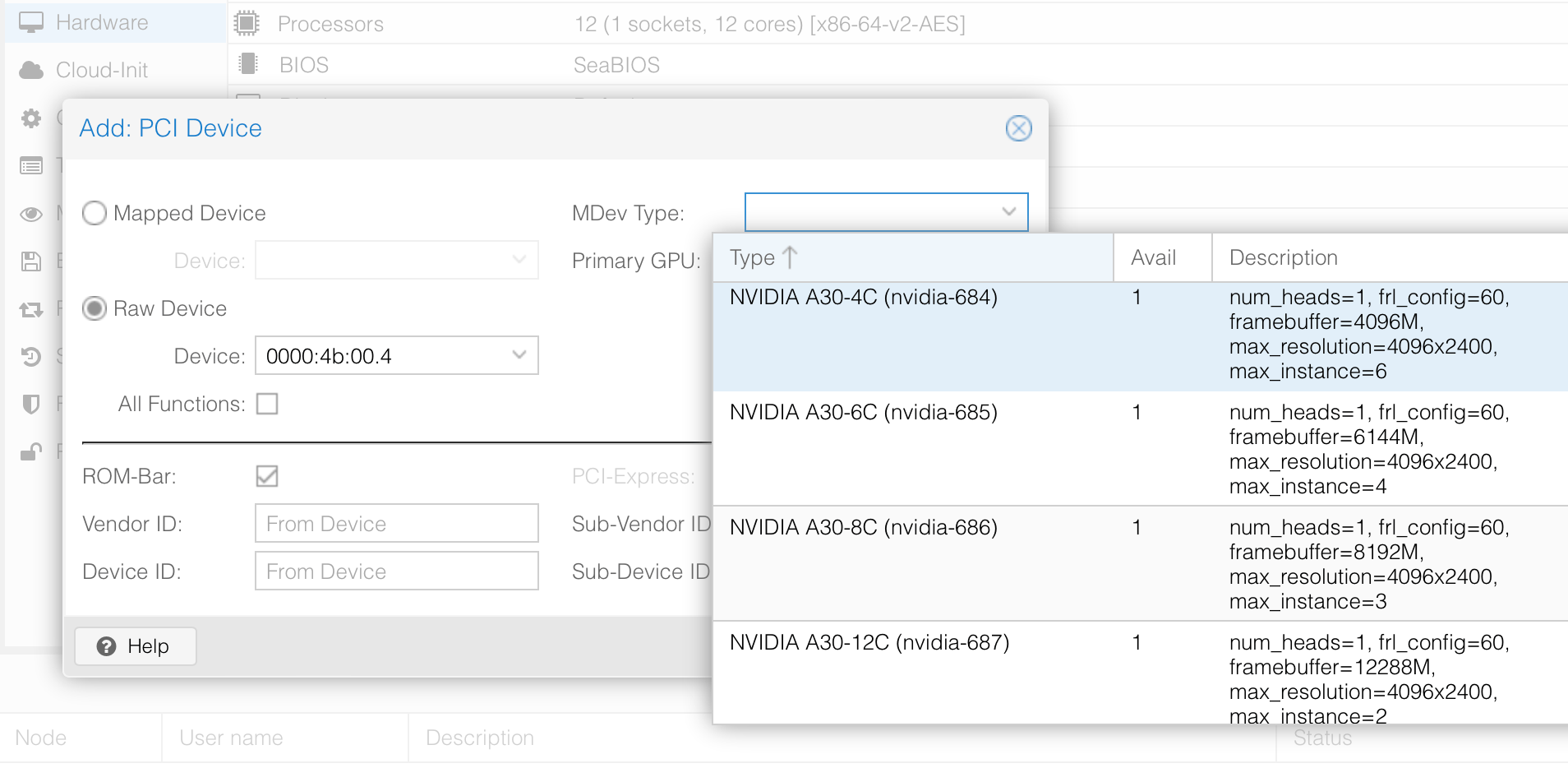Click the User name column header
The image size is (1568, 768).
click(285, 738)
